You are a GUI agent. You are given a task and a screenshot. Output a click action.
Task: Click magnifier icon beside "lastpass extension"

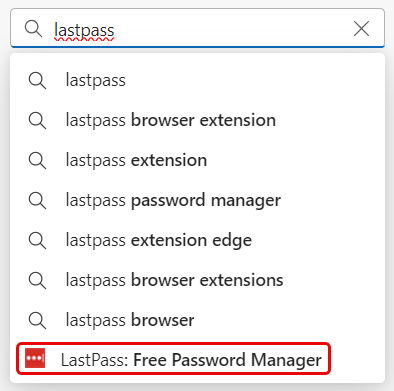(37, 161)
